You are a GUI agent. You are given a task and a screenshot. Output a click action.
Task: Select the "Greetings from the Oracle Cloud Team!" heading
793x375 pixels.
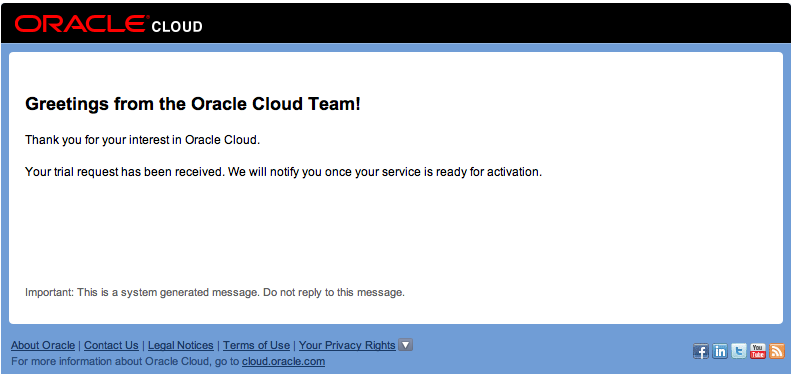(x=193, y=104)
